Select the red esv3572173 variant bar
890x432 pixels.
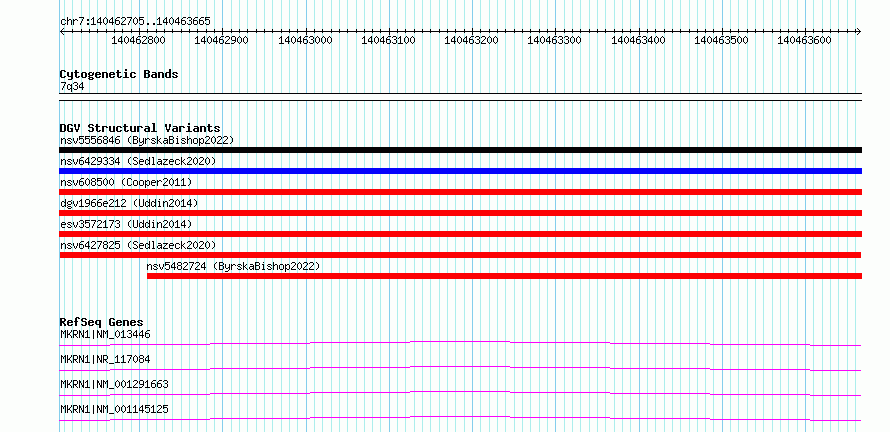point(461,234)
